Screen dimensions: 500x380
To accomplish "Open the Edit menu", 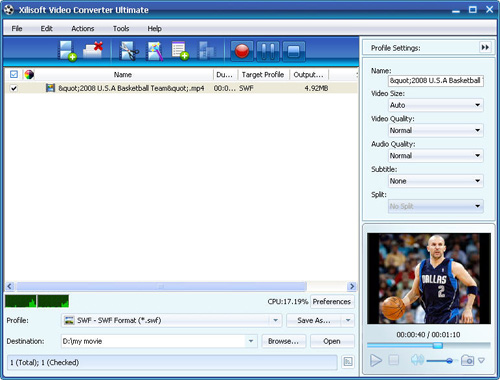I will pyautogui.click(x=47, y=29).
